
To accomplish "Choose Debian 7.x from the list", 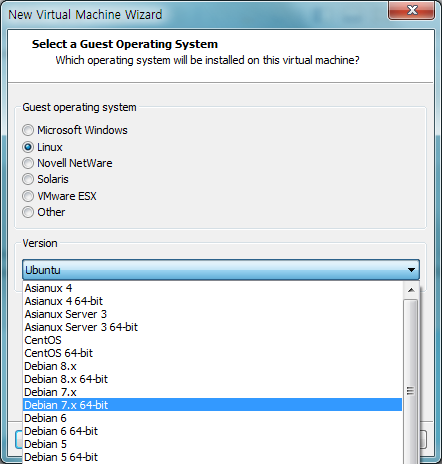I will 212,392.
